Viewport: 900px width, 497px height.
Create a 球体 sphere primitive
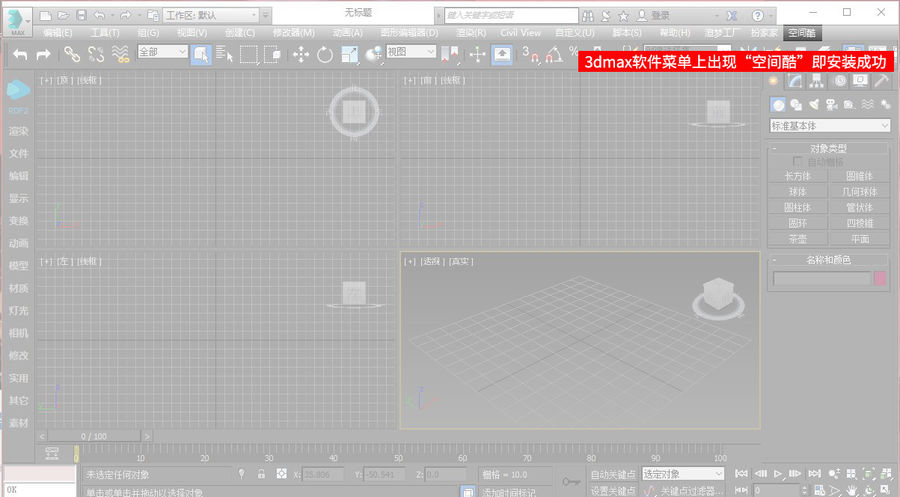tap(797, 192)
